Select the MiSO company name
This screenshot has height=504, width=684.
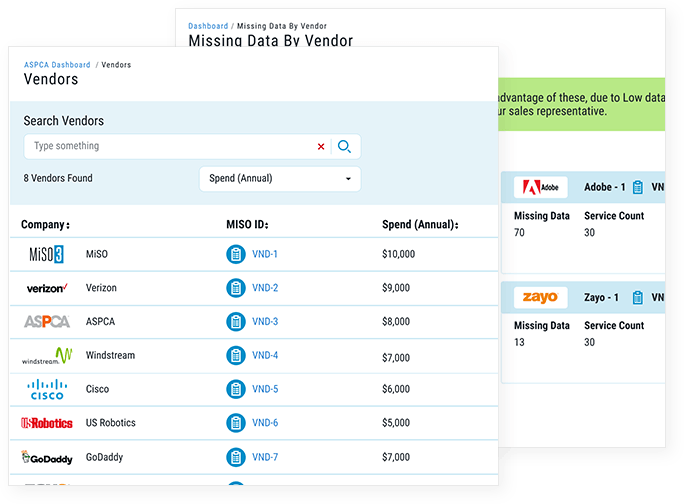click(x=96, y=254)
